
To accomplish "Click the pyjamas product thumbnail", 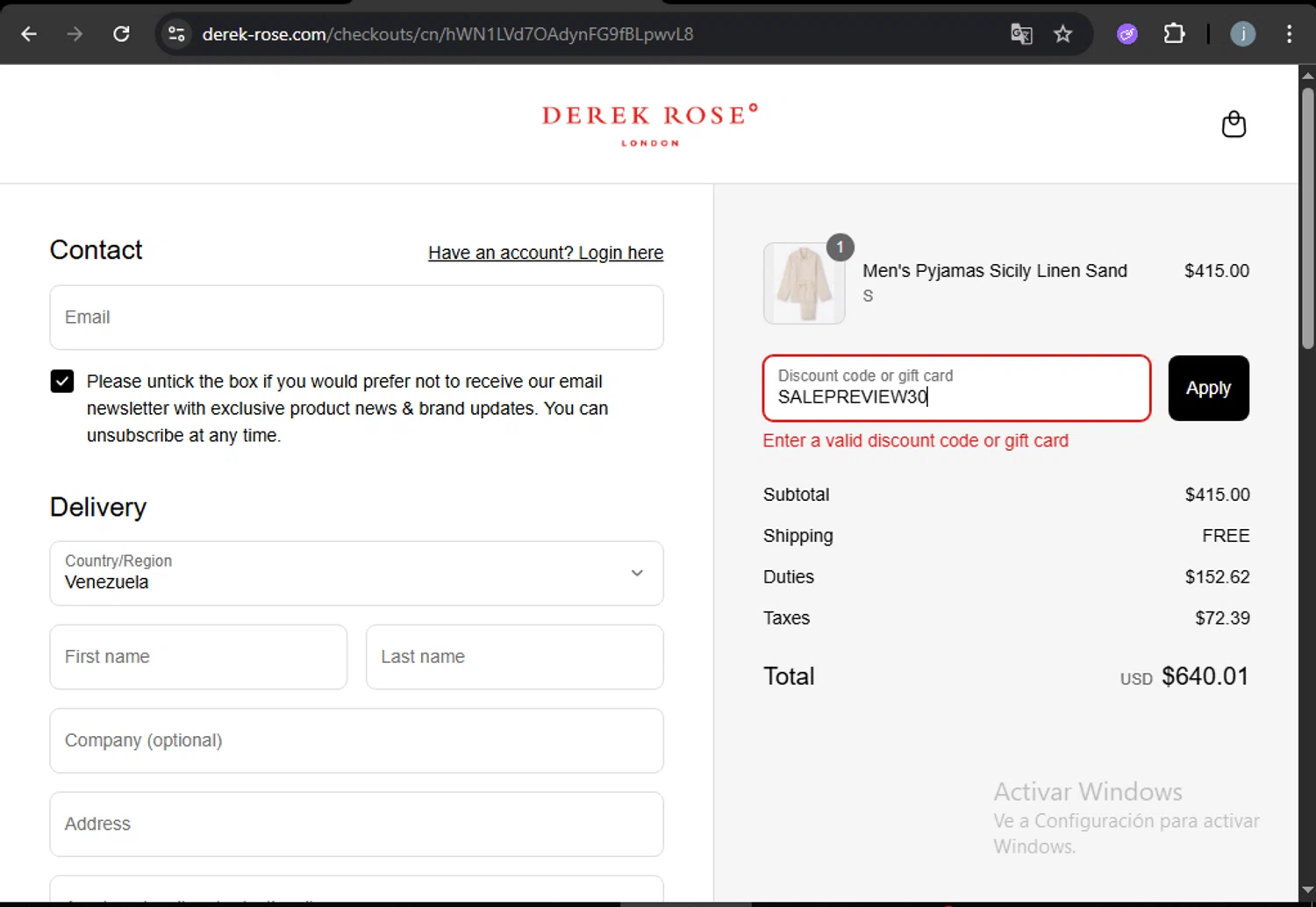I will 804,284.
